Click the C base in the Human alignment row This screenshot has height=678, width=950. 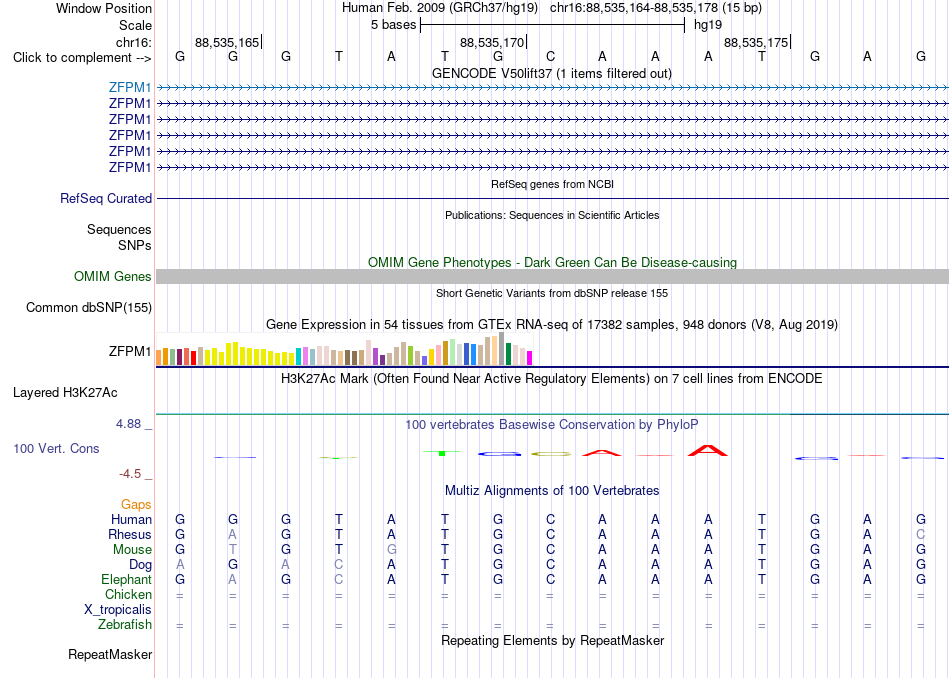click(550, 519)
